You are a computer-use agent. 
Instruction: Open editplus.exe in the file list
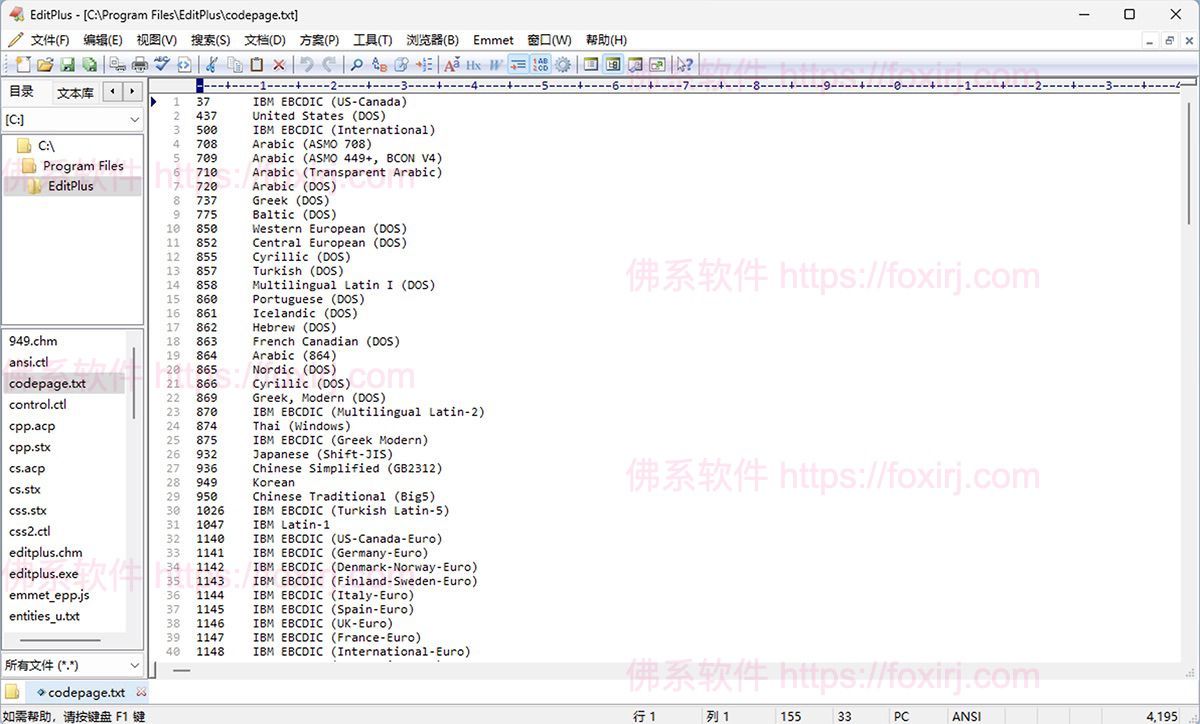[45, 574]
